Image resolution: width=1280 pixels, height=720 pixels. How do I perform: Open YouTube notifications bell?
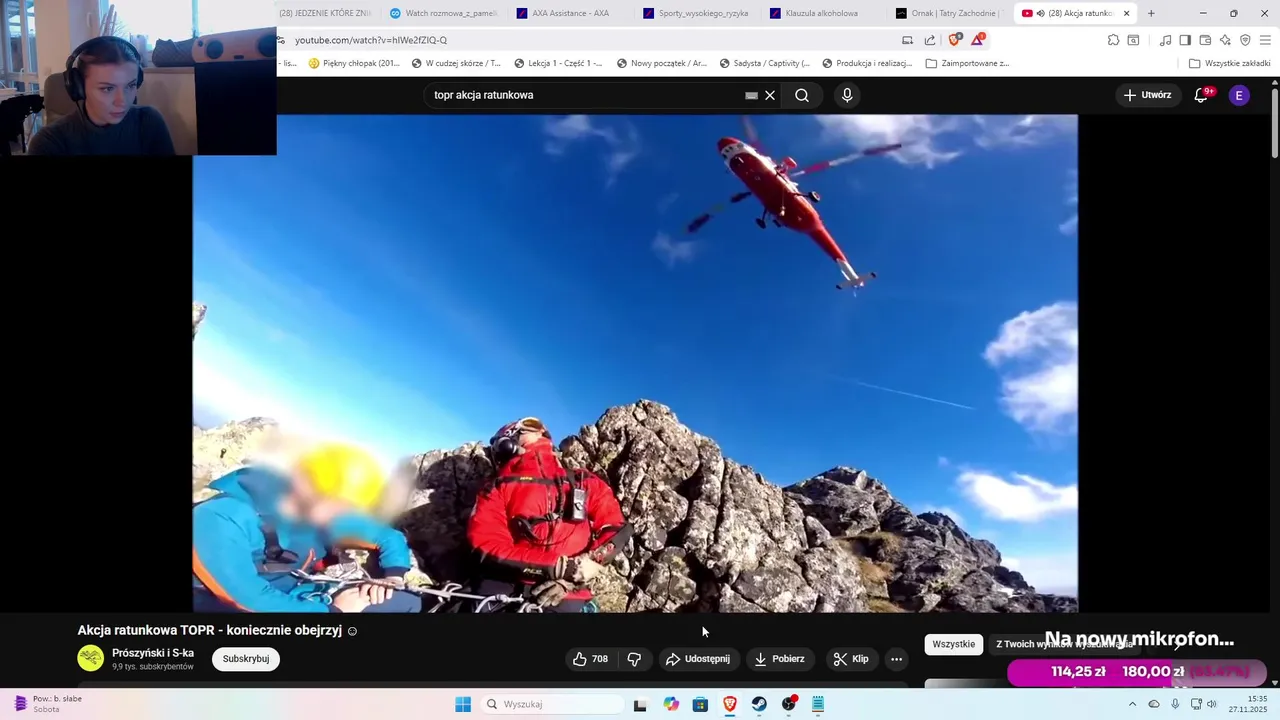click(x=1201, y=95)
